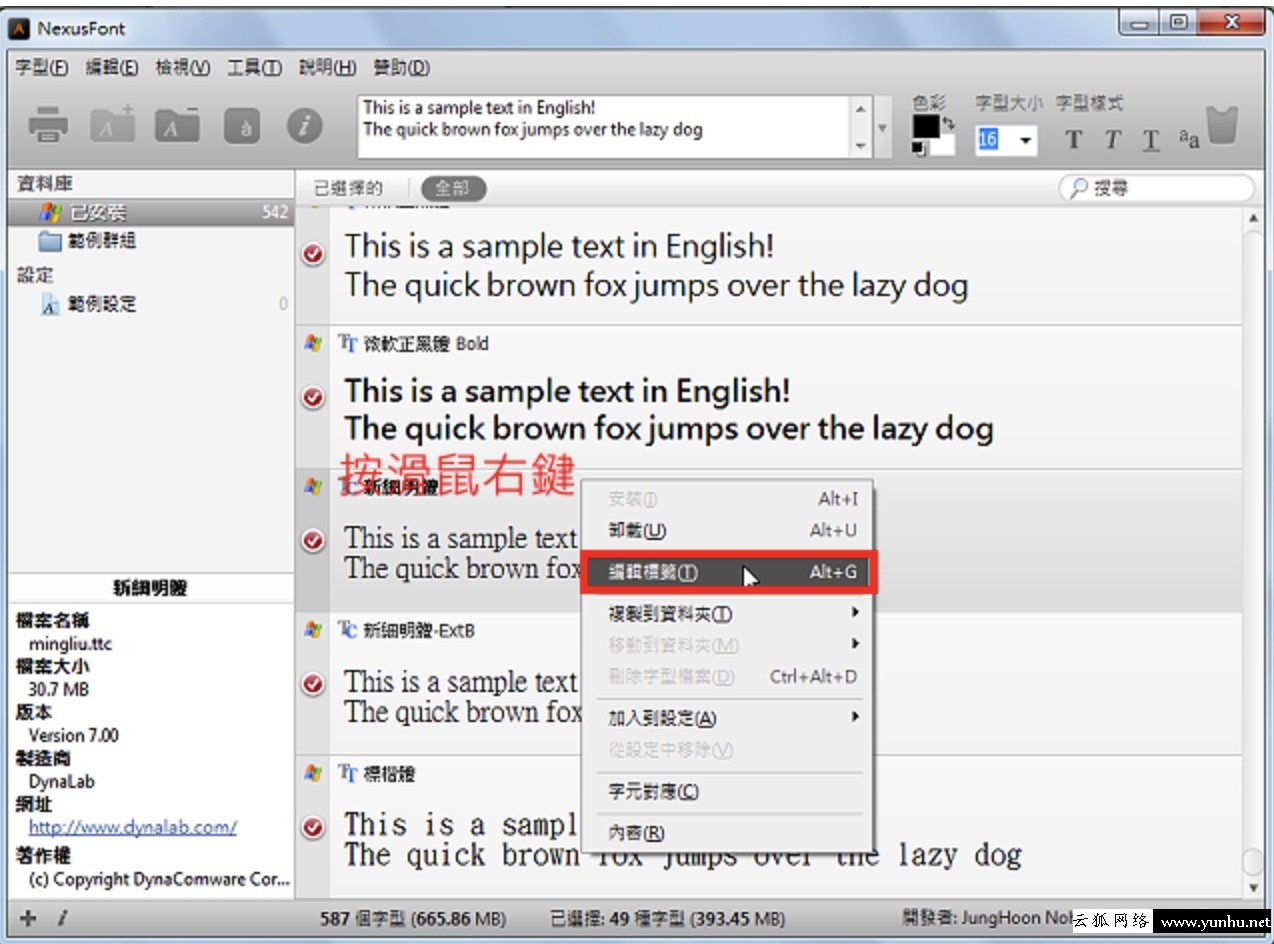This screenshot has width=1274, height=944.
Task: Click the Windows flag icon on the 標楷體 row
Action: [313, 773]
